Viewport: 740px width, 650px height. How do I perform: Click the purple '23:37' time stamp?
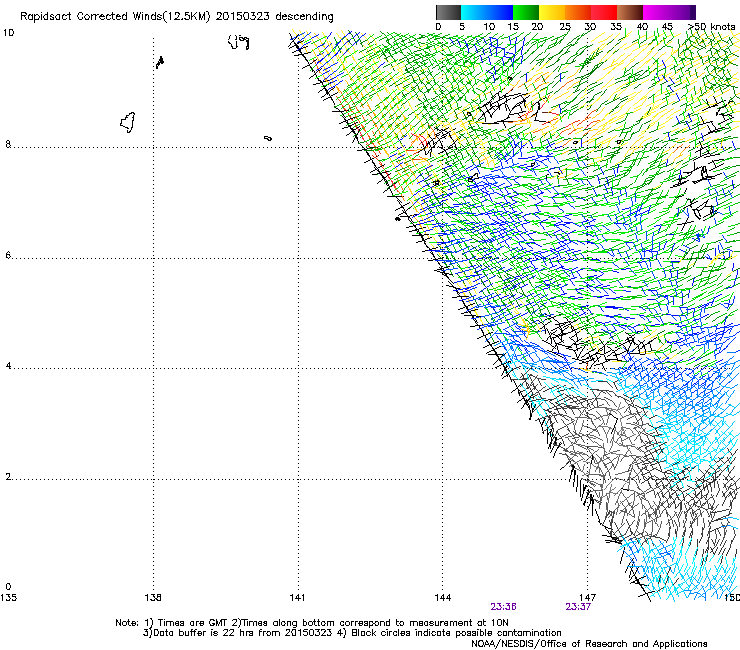point(578,607)
